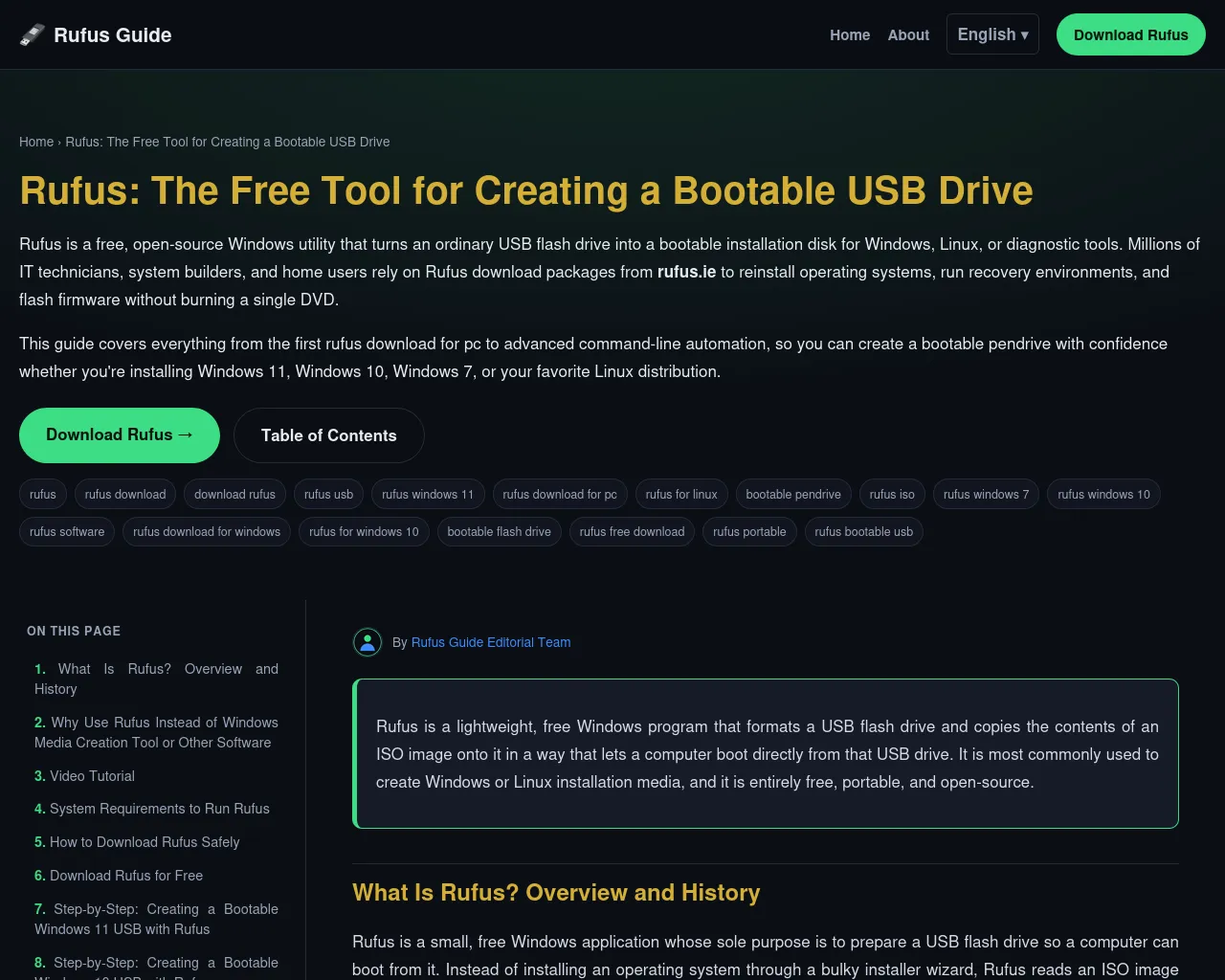This screenshot has width=1225, height=980.
Task: Select the 'rufus download for windows' tag
Action: tap(207, 531)
